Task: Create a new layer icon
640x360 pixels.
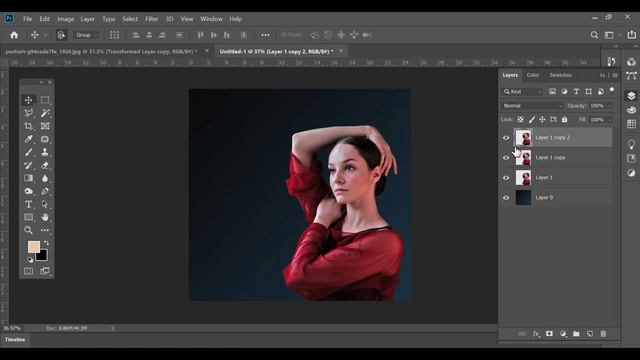Action: click(x=590, y=334)
